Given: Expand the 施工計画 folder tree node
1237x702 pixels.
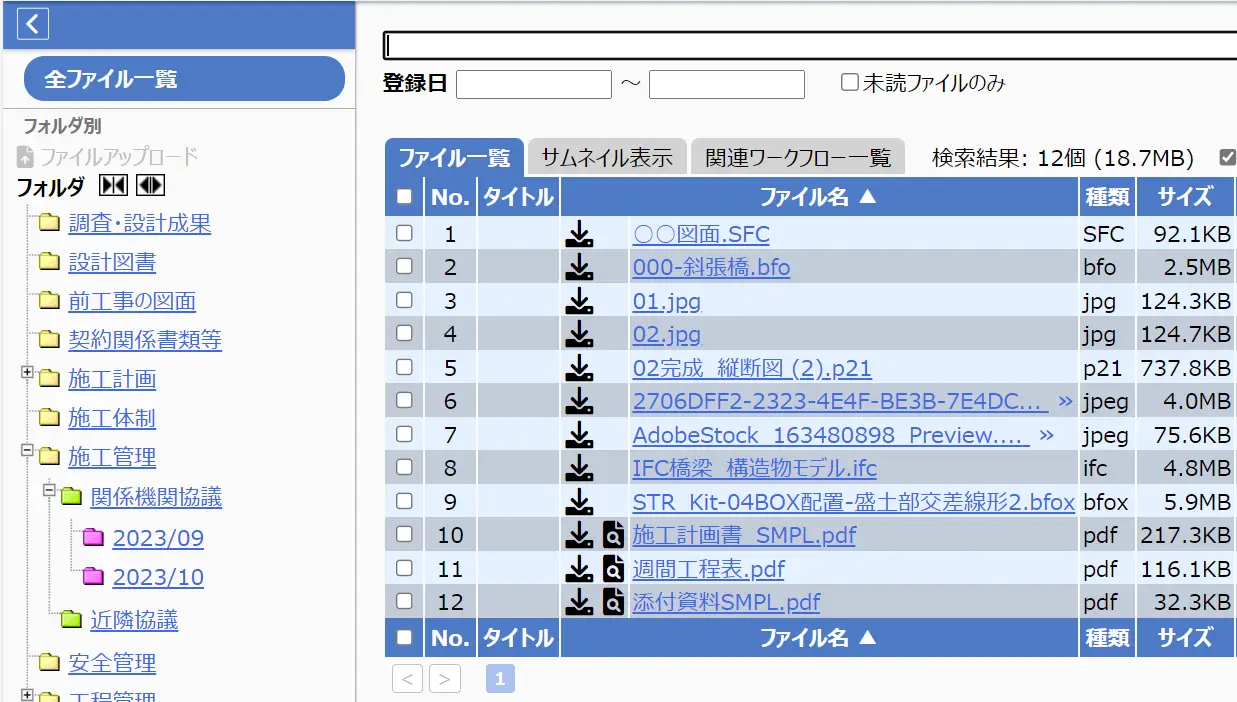Looking at the screenshot, I should pos(27,374).
